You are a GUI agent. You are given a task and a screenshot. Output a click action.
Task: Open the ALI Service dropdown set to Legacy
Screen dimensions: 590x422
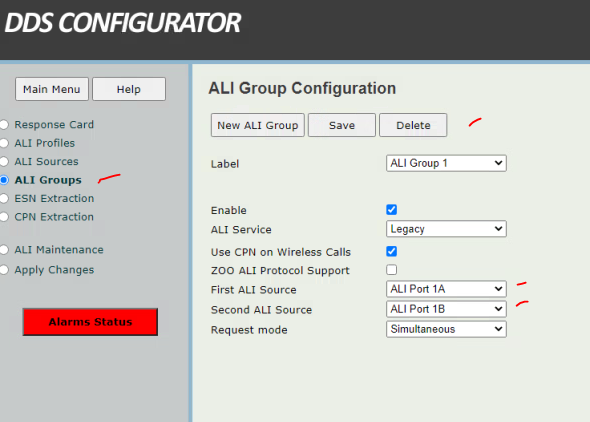coord(446,229)
